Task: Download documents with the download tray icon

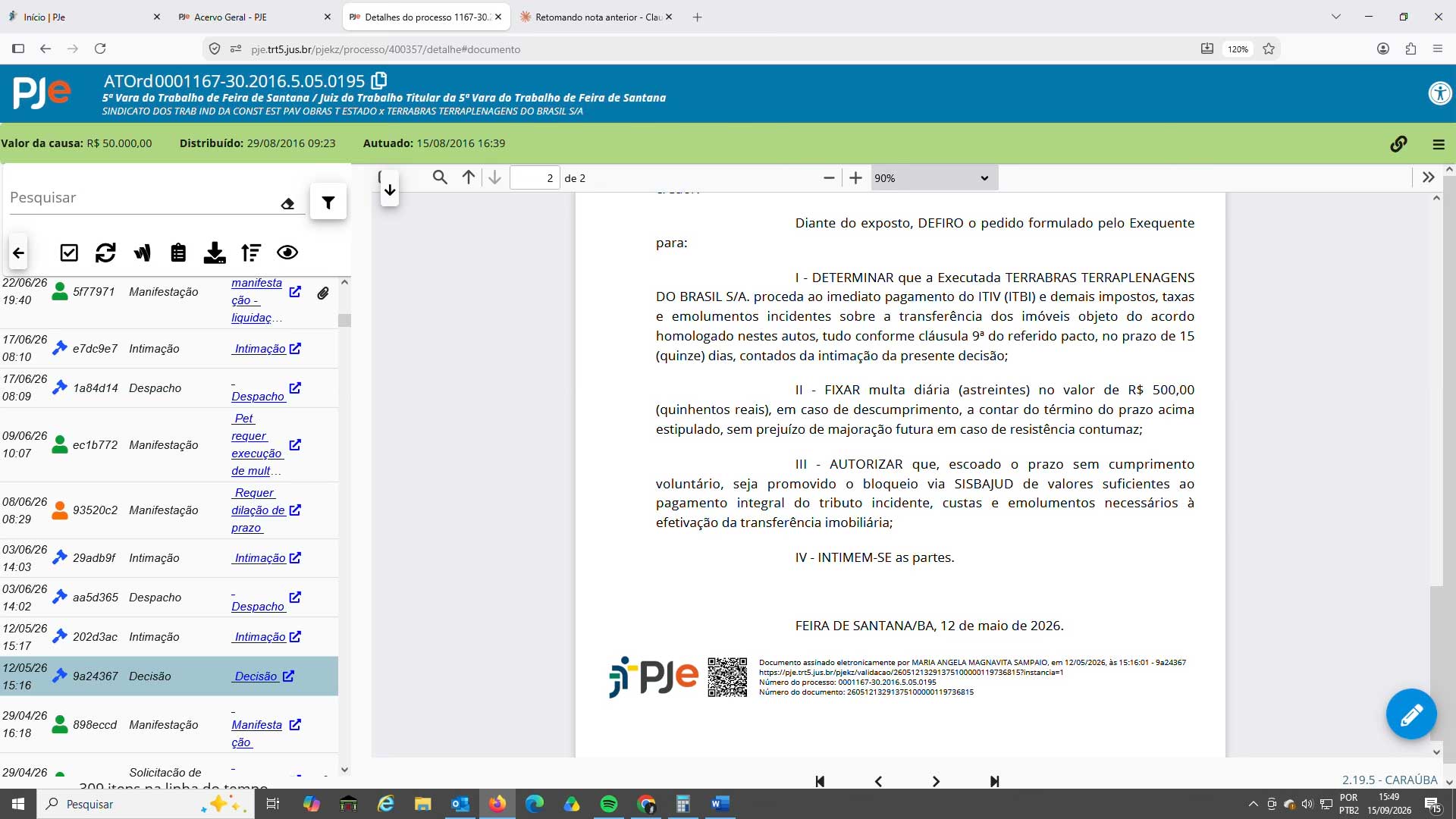Action: (215, 253)
